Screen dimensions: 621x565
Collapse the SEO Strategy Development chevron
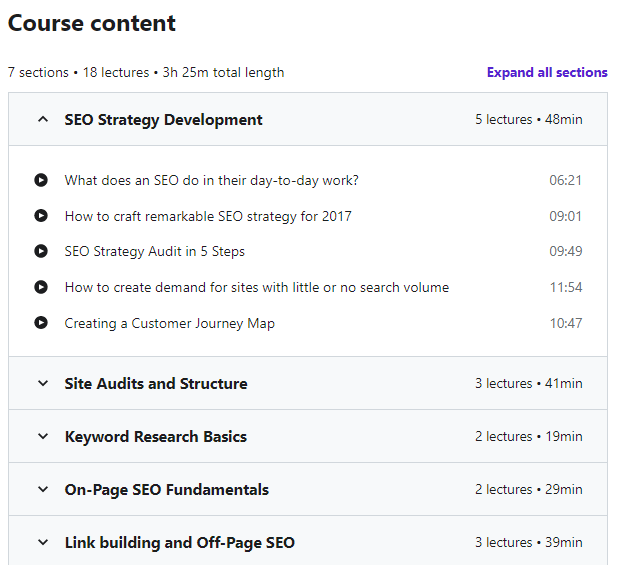click(x=43, y=119)
